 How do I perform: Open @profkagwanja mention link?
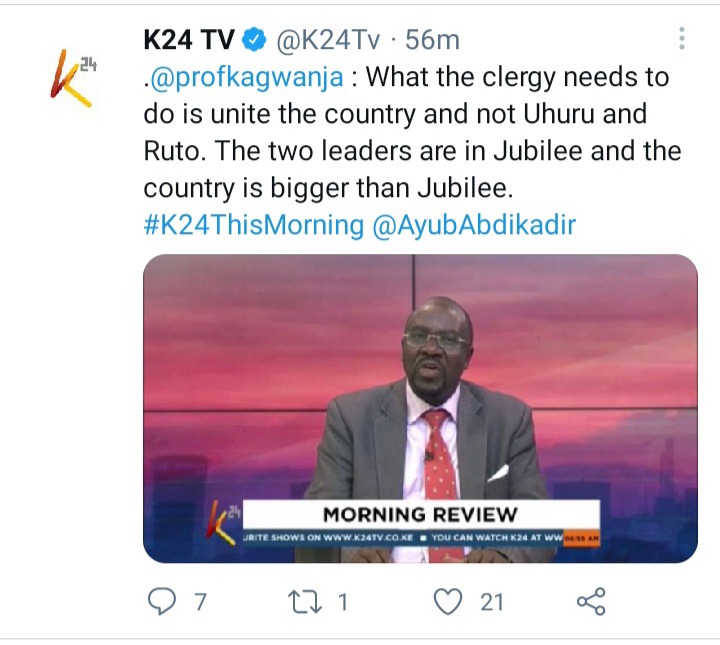click(246, 77)
